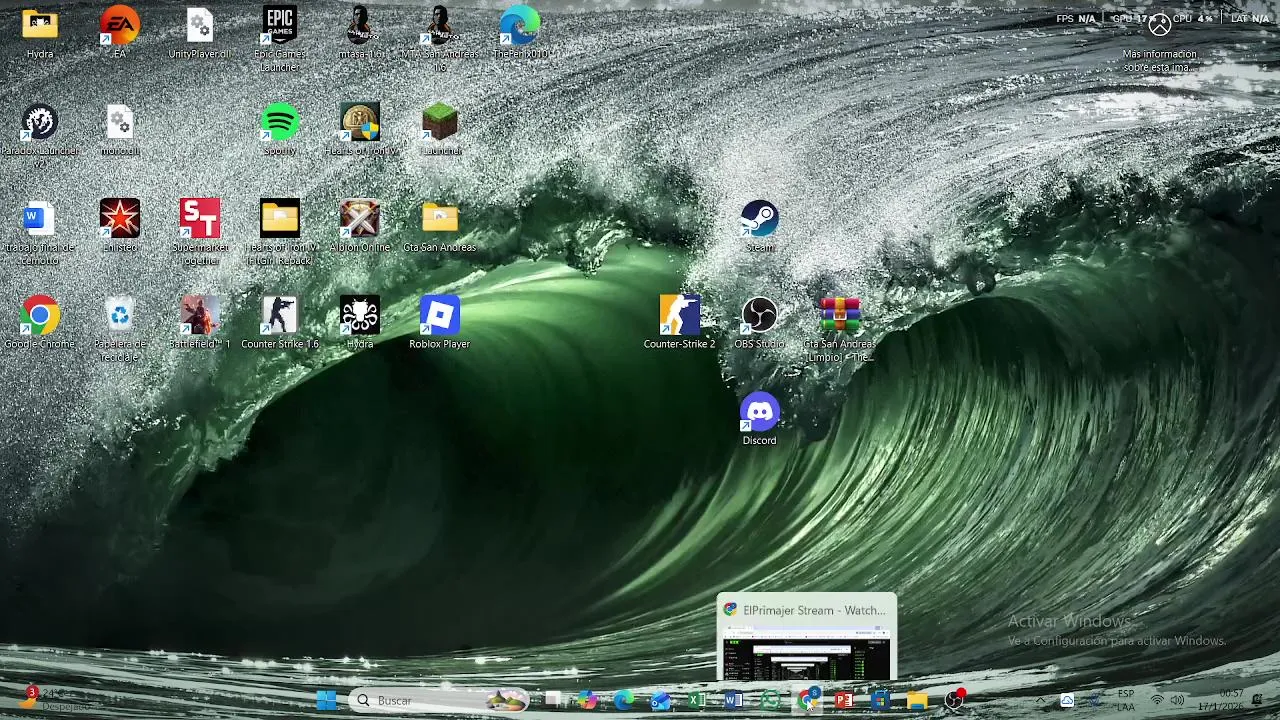
Task: Open the Windows Start menu
Action: [327, 700]
